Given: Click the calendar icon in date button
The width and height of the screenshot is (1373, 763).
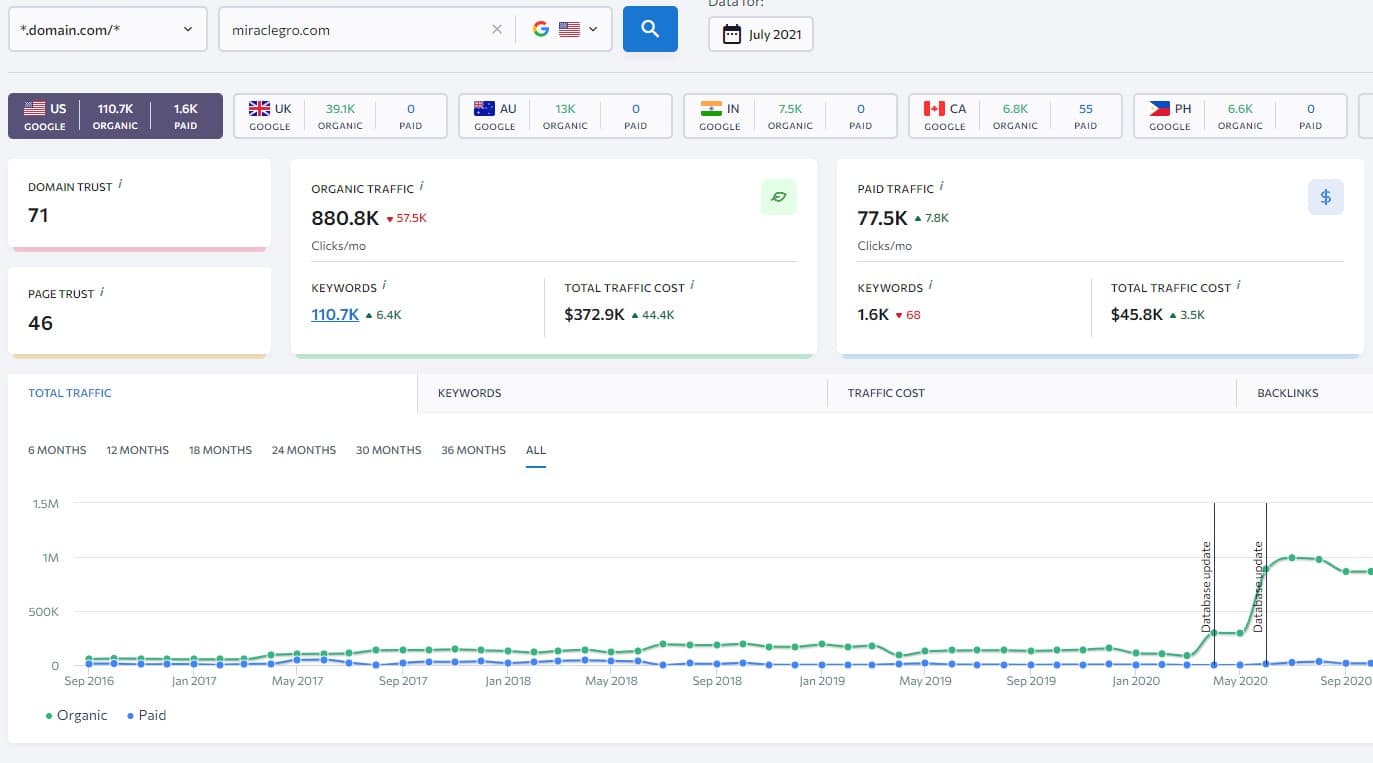Looking at the screenshot, I should (732, 34).
